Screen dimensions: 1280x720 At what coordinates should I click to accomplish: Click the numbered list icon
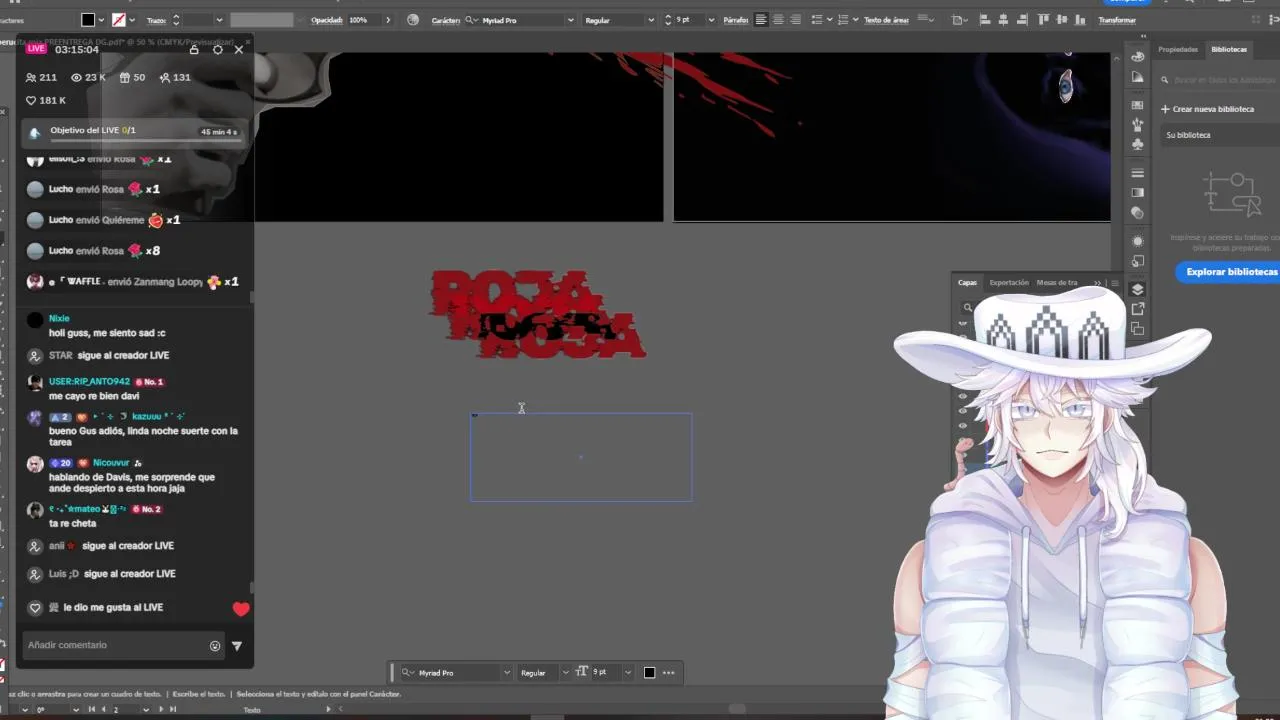coord(843,20)
